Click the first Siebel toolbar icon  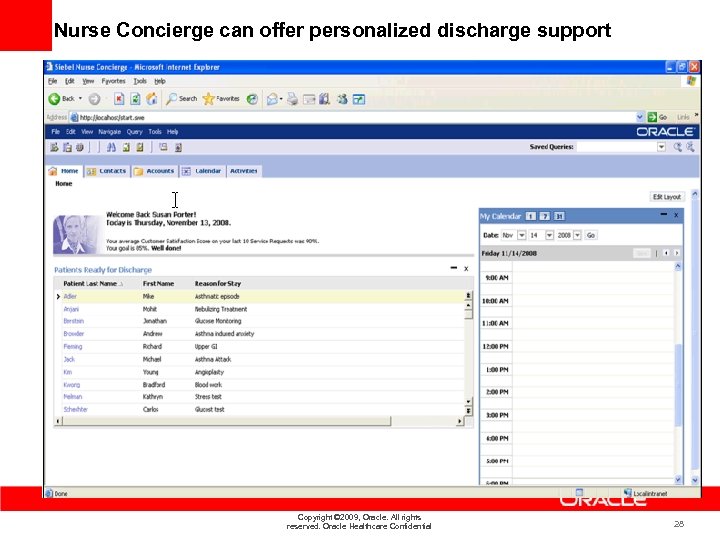pyautogui.click(x=54, y=147)
